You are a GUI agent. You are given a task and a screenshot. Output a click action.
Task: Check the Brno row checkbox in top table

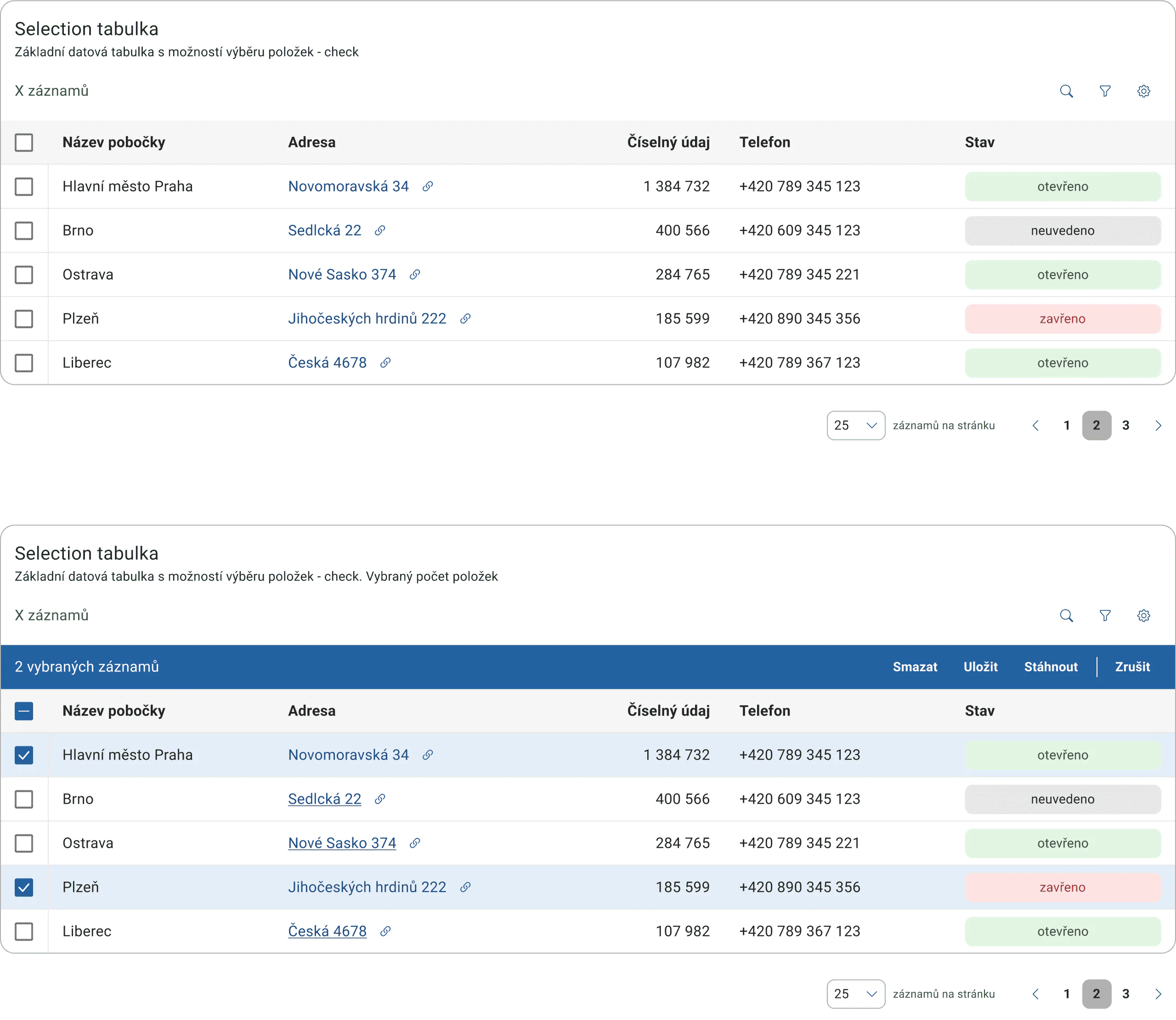click(x=24, y=231)
